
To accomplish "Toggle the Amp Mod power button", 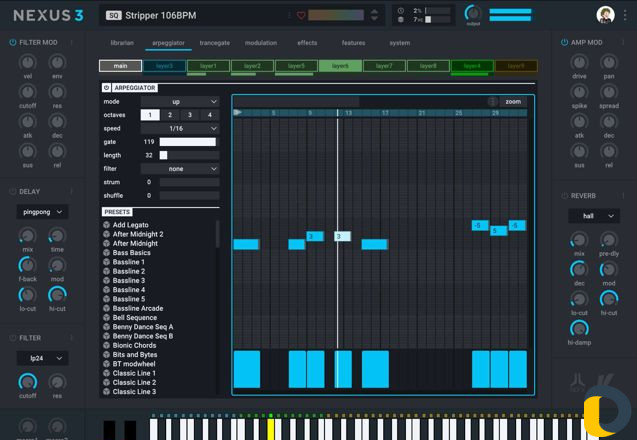I will coord(564,42).
